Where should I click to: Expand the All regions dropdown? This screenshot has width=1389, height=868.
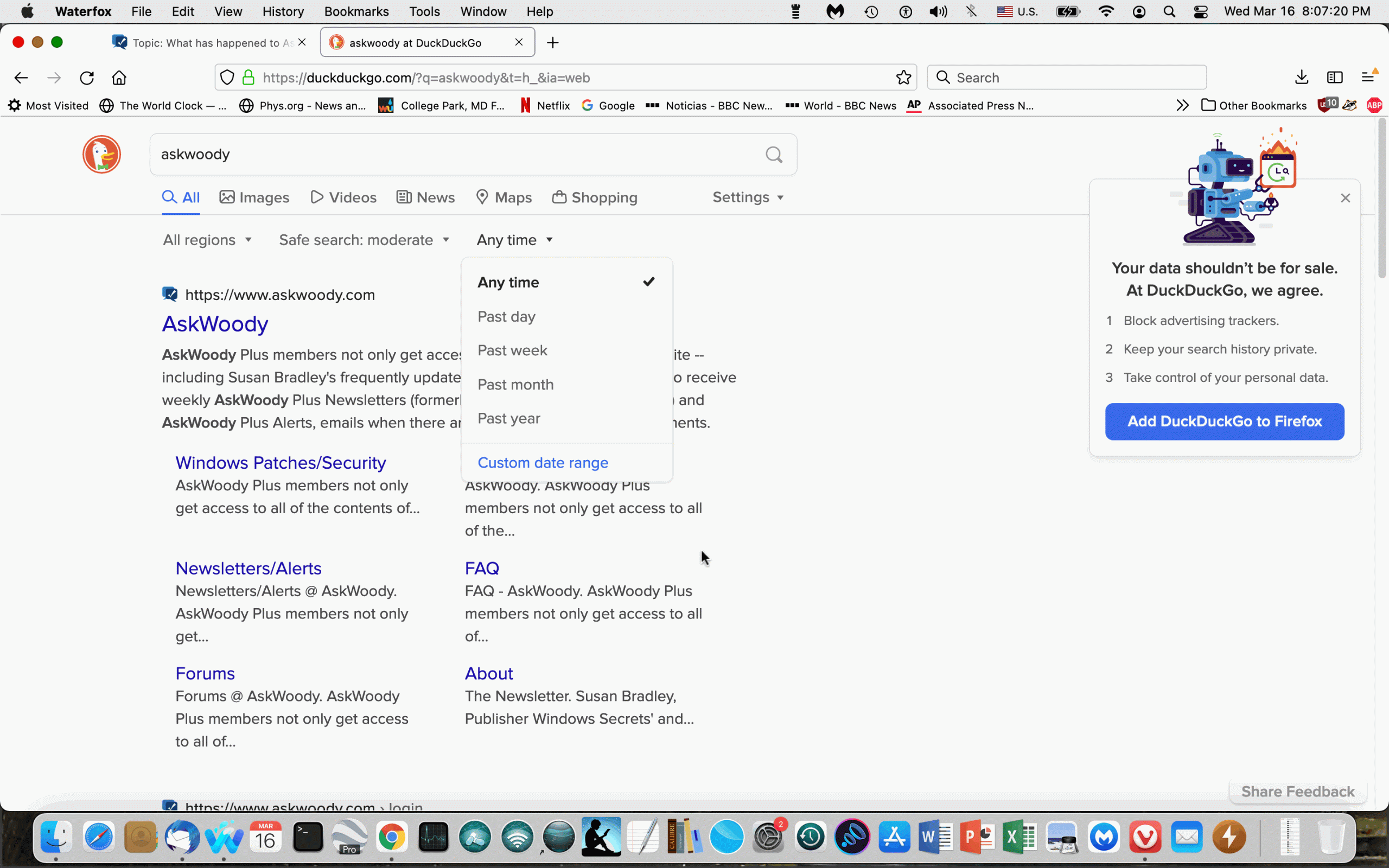click(207, 240)
